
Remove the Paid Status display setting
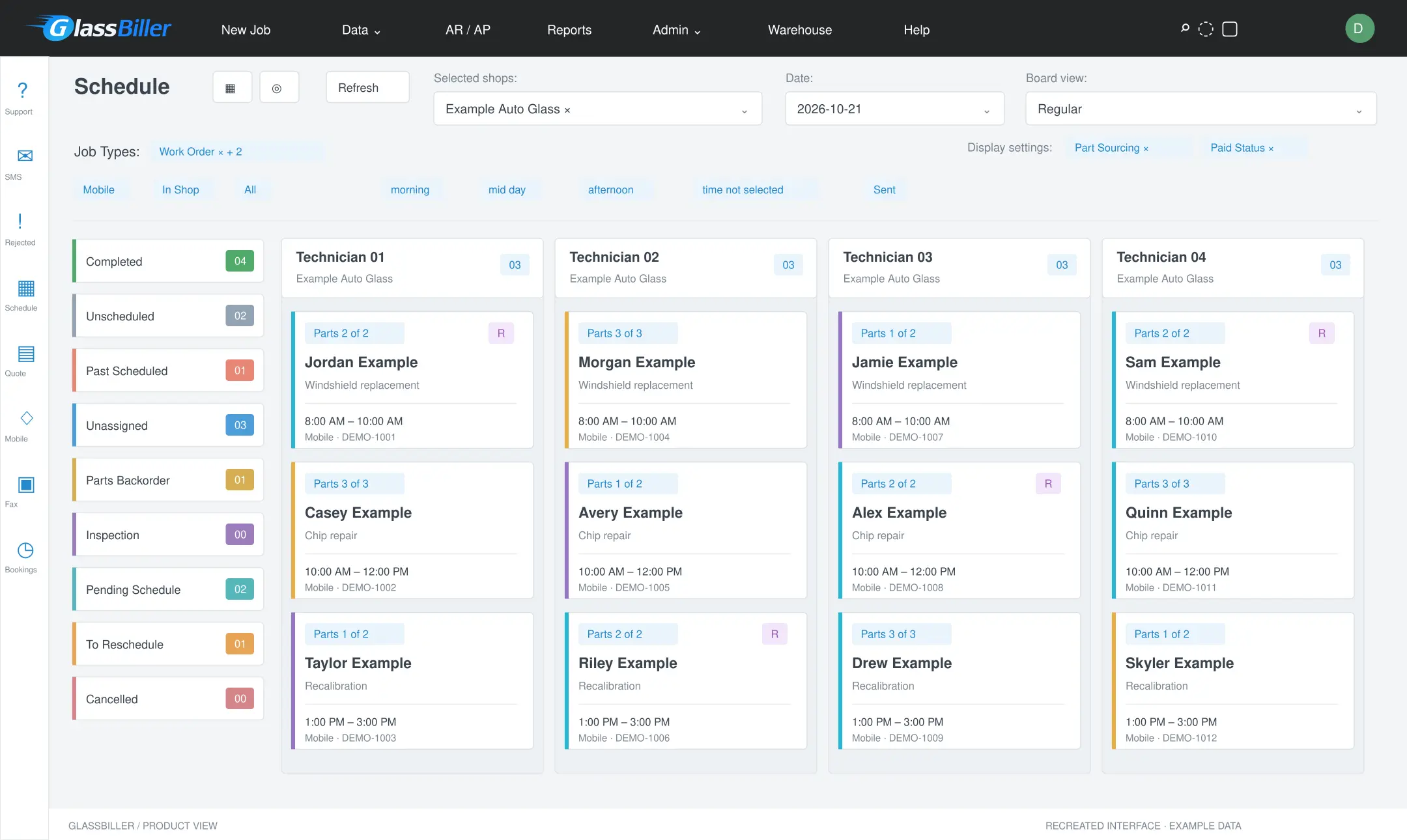1271,148
